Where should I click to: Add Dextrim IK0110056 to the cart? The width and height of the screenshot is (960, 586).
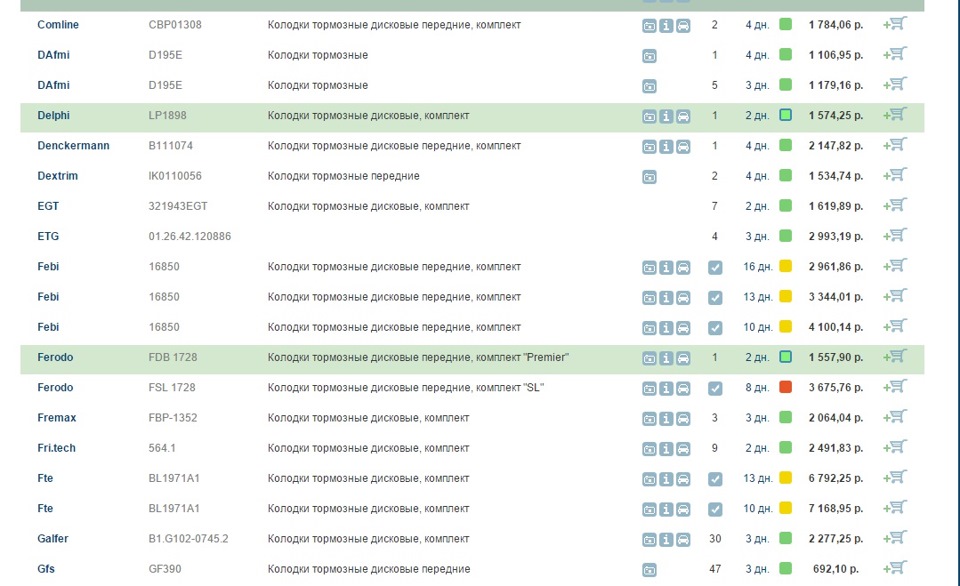(894, 175)
